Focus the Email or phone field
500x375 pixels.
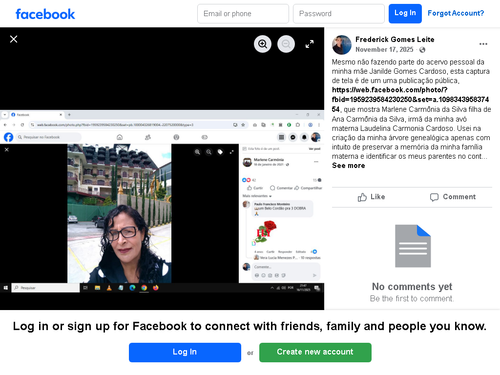coord(243,14)
